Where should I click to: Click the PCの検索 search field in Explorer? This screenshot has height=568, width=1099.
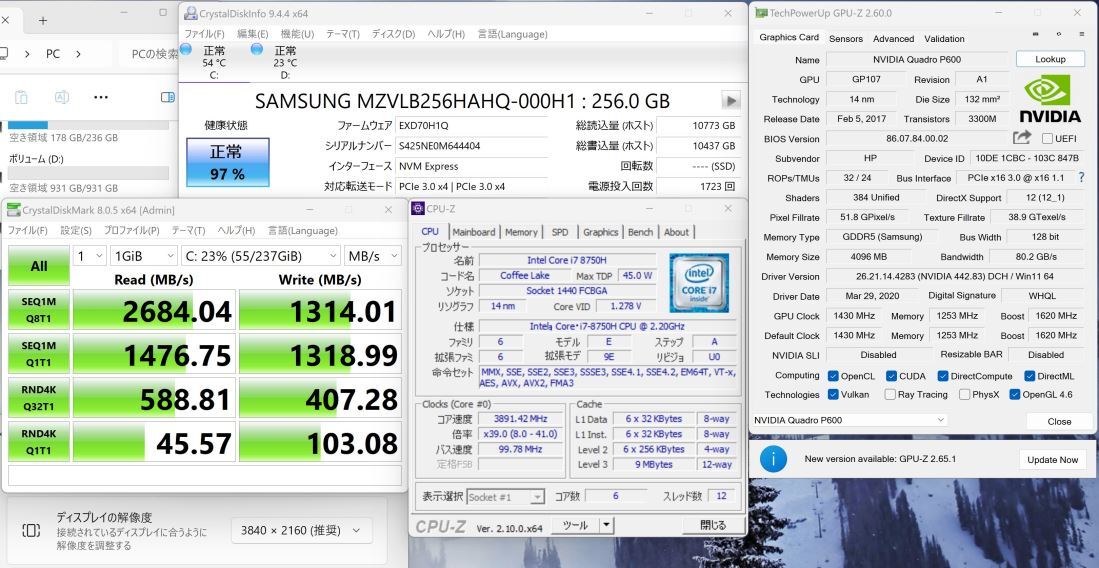[149, 54]
